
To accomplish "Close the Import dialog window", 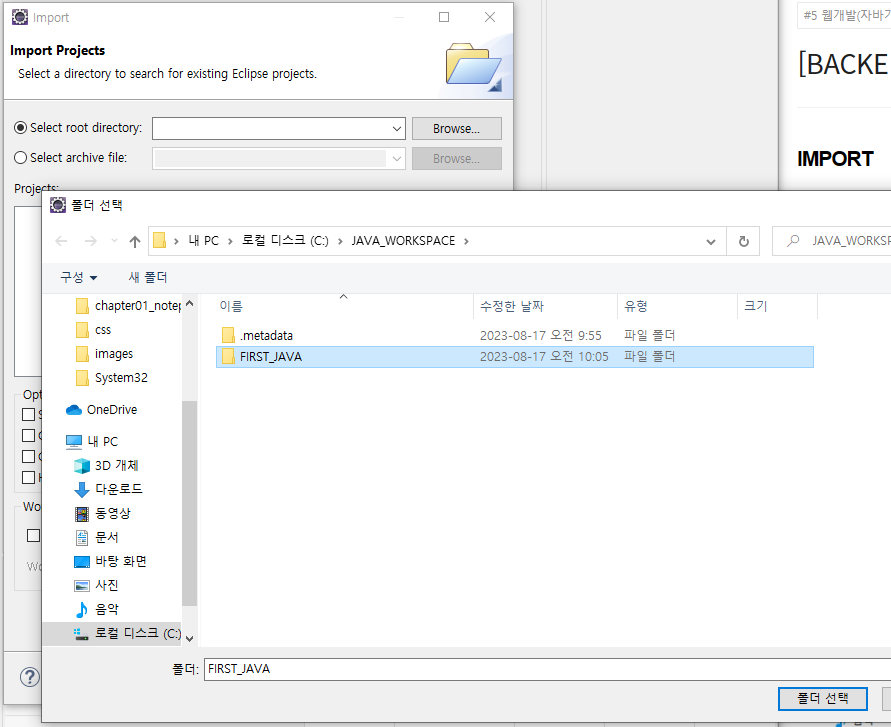I will (490, 17).
